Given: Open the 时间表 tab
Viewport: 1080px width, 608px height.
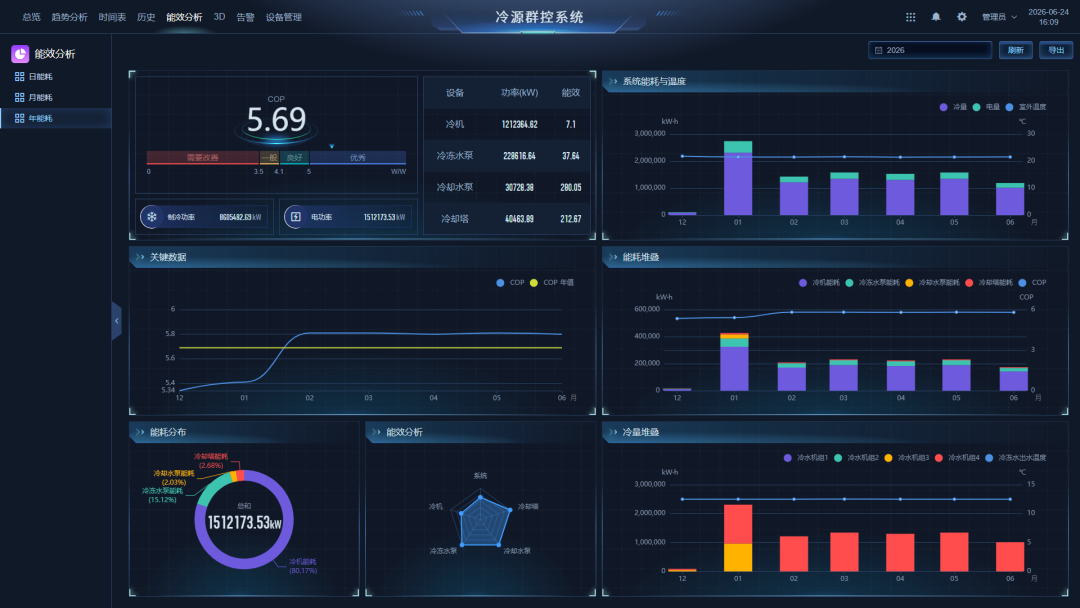Looking at the screenshot, I should [x=112, y=17].
